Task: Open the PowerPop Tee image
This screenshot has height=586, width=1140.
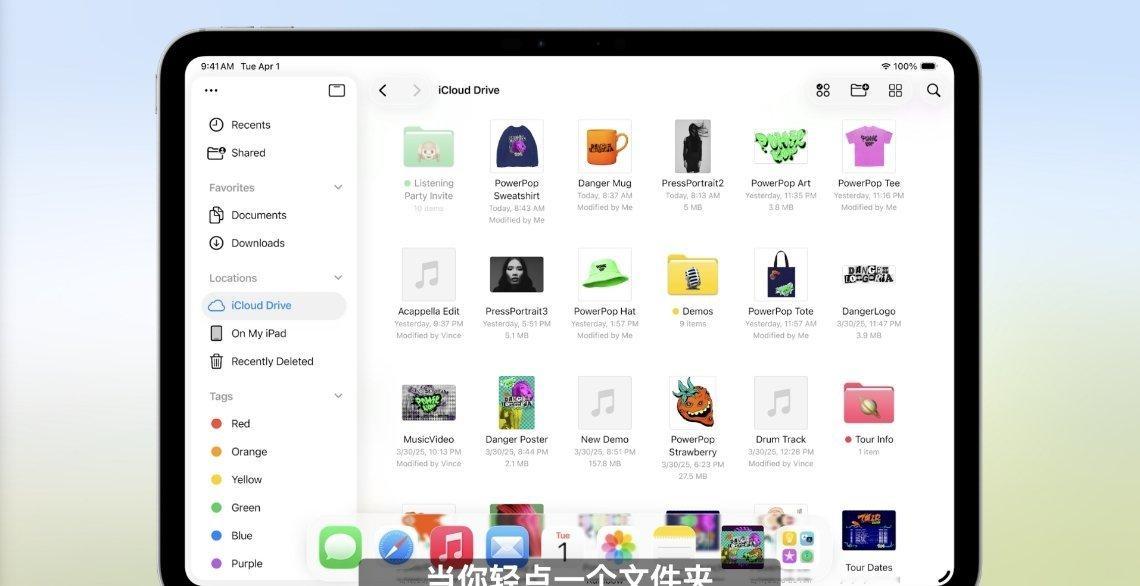Action: pos(869,146)
